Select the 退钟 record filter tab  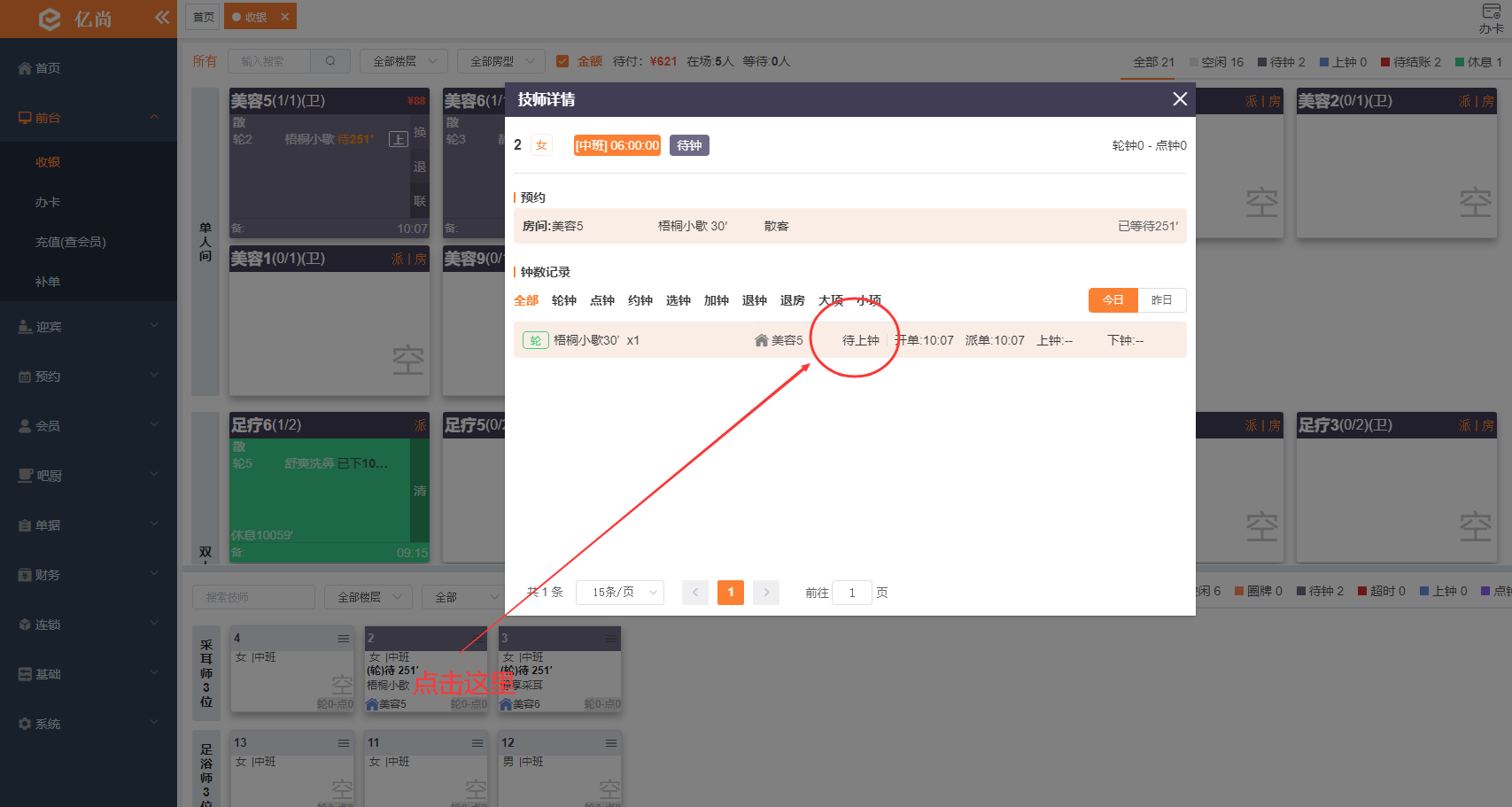(755, 300)
